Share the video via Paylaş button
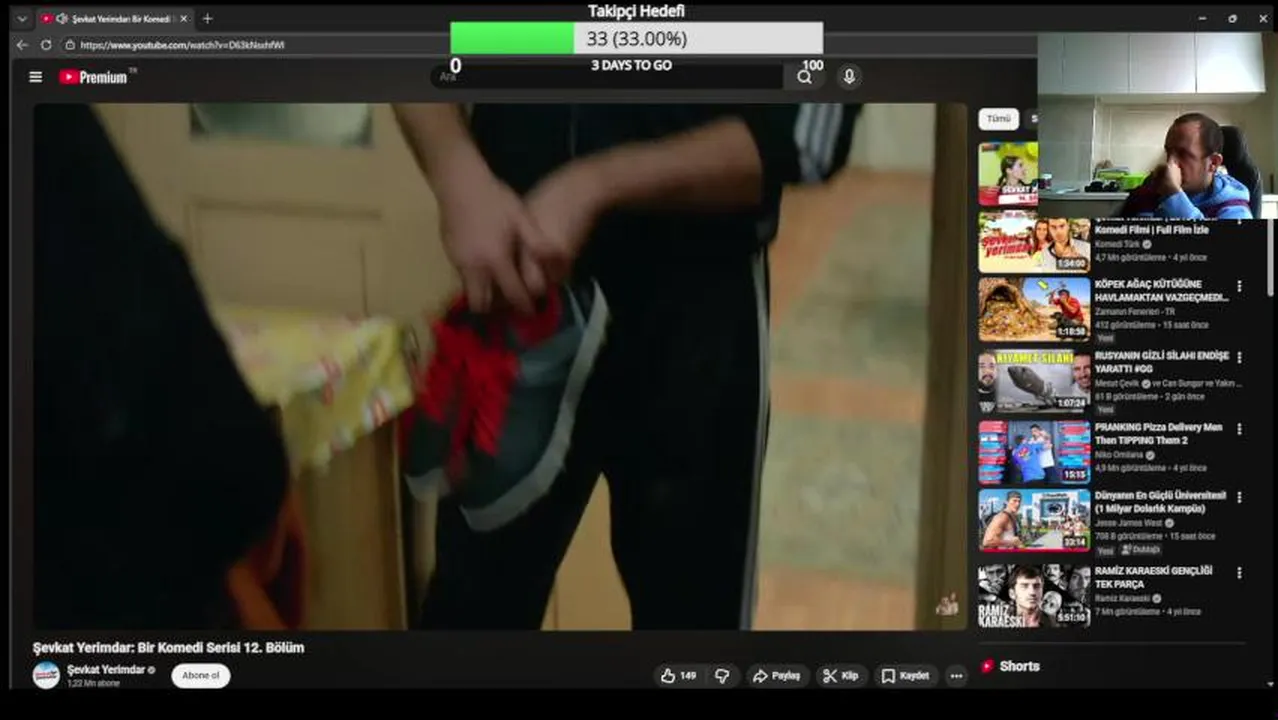 (776, 676)
